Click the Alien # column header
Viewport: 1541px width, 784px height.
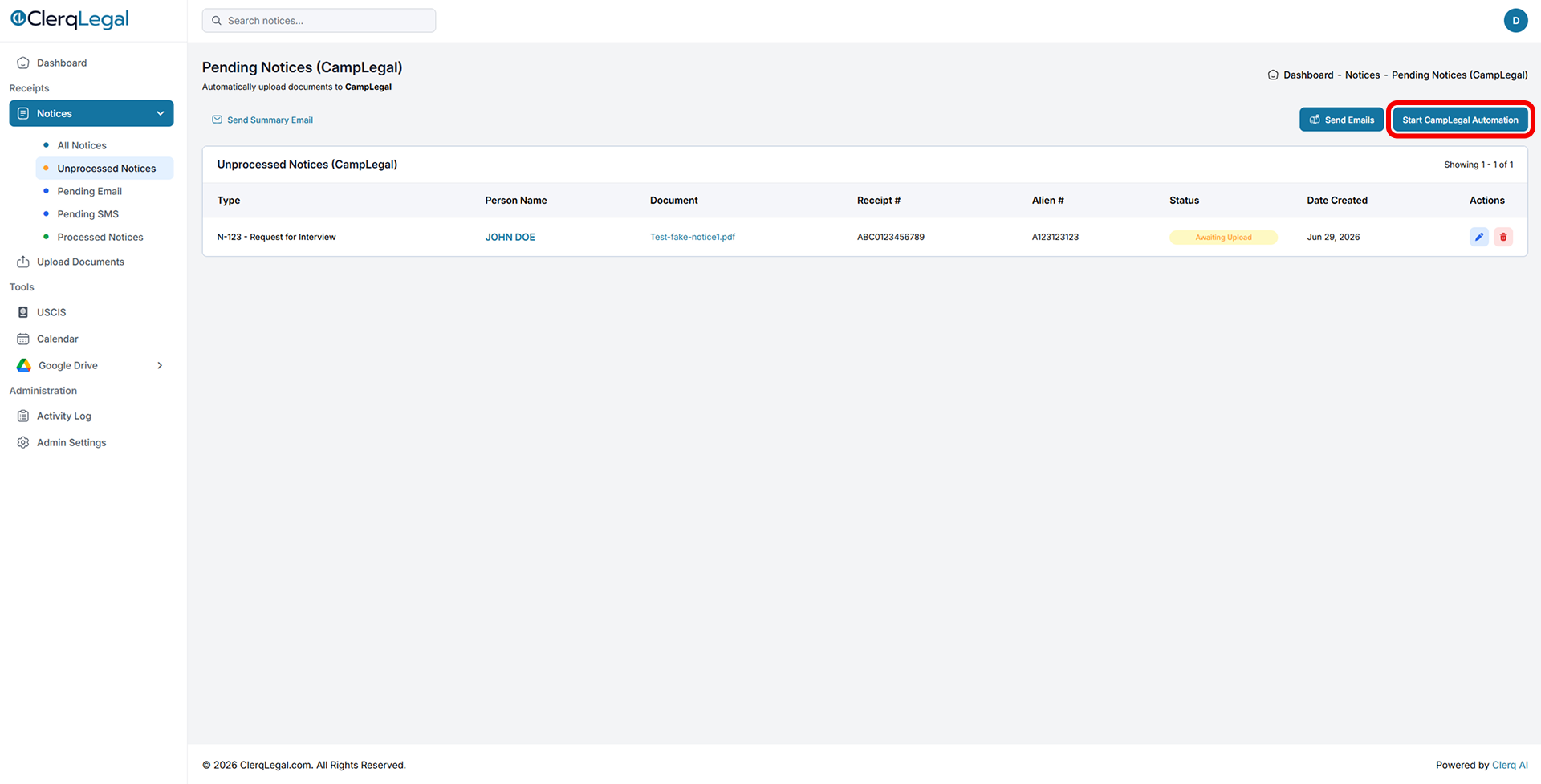point(1048,201)
